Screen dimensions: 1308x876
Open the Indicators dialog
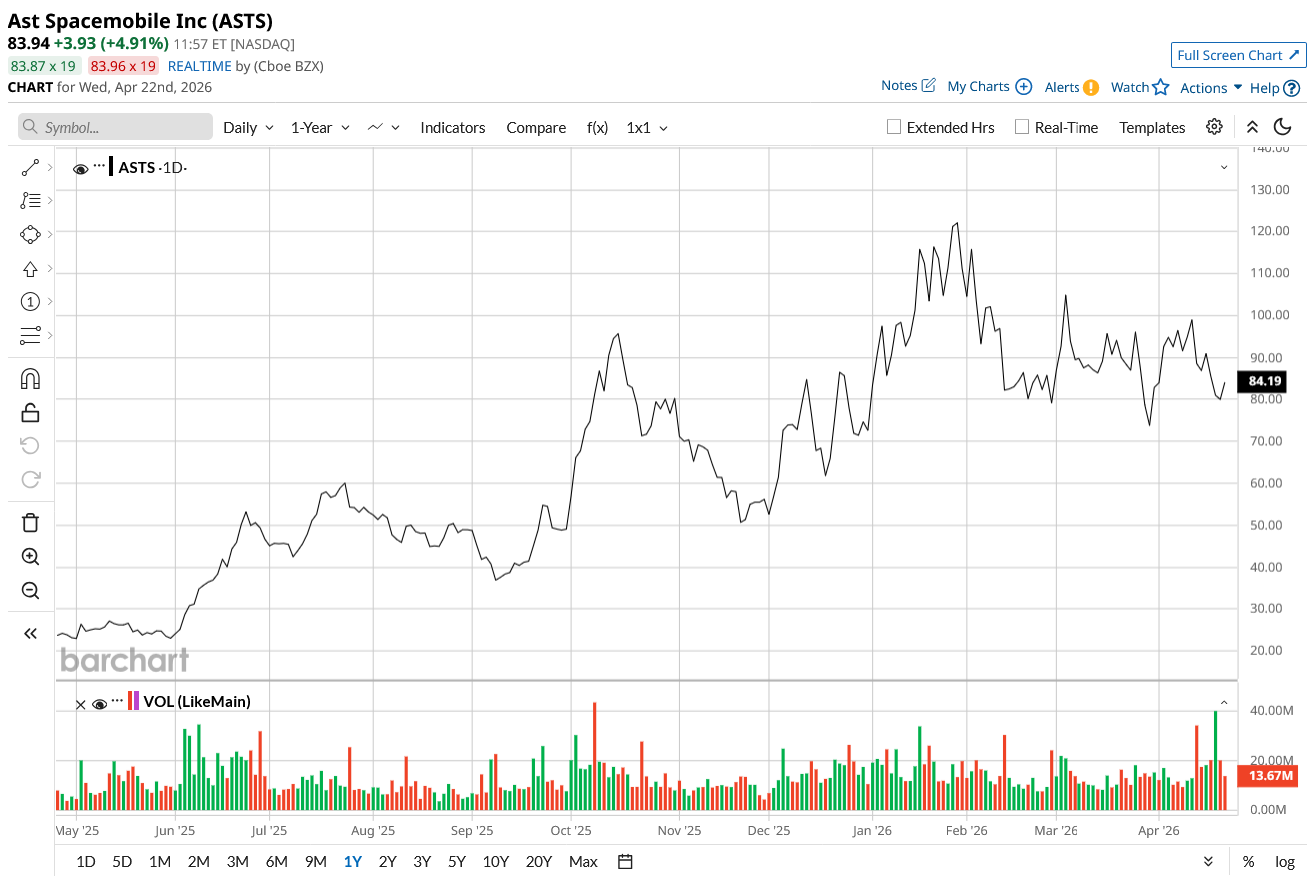point(453,128)
